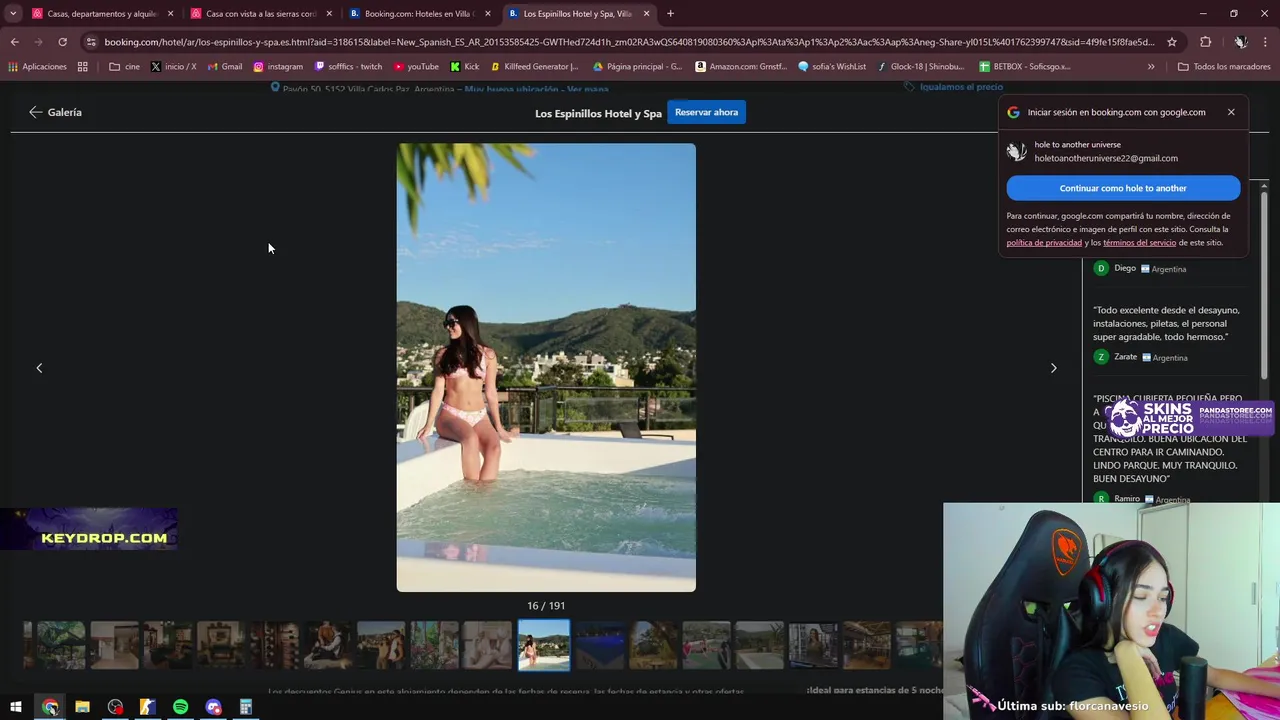Reload the current page

(x=62, y=42)
